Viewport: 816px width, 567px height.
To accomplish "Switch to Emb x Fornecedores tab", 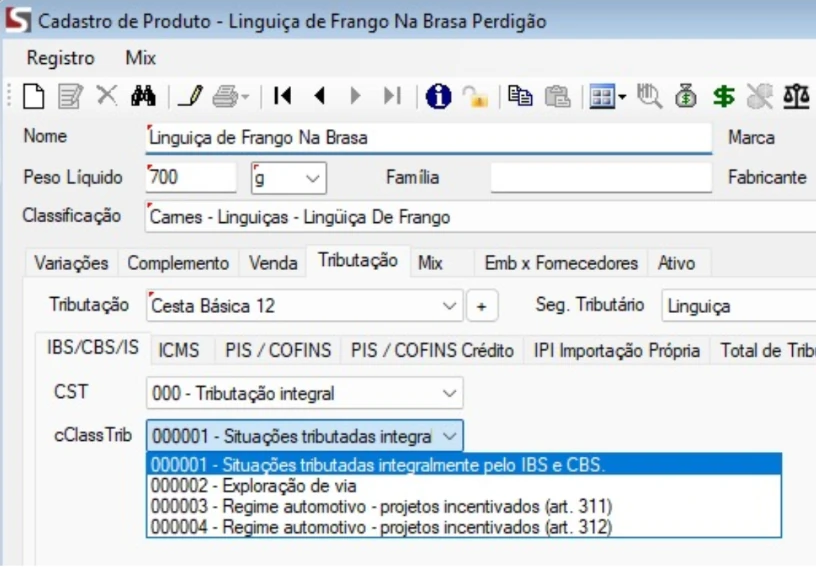I will coord(561,263).
